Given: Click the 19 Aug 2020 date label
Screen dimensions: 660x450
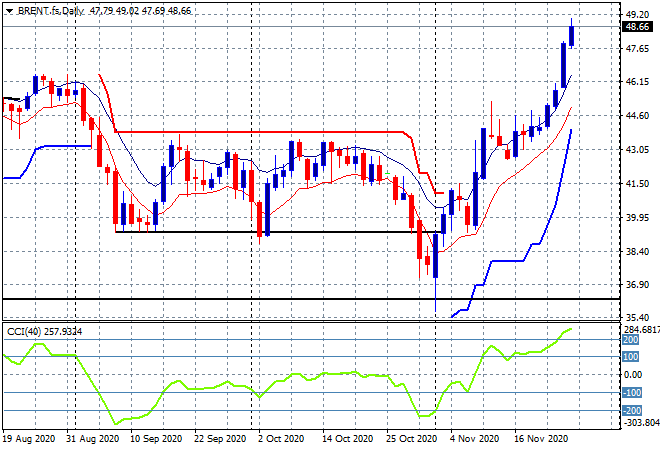Looking at the screenshot, I should click(x=29, y=439).
